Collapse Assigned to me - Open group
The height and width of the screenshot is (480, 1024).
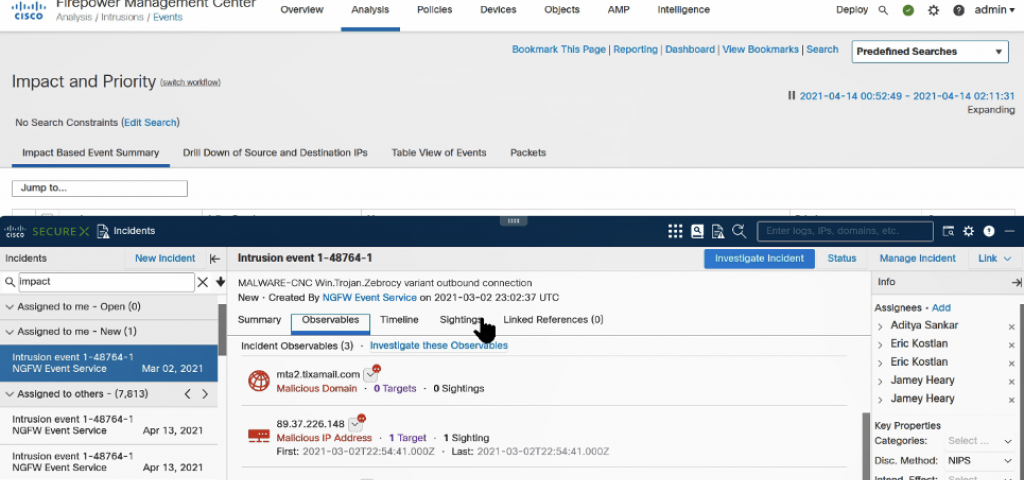[x=10, y=307]
